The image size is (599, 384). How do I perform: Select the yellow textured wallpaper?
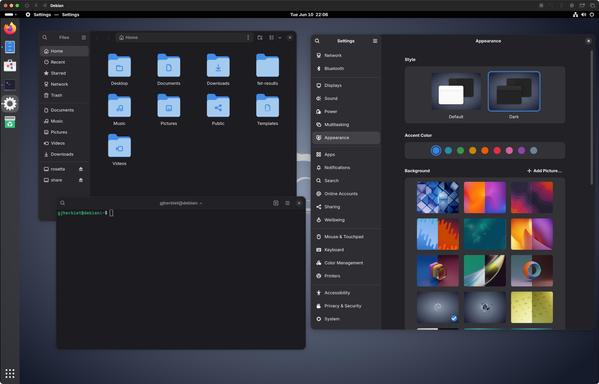532,307
